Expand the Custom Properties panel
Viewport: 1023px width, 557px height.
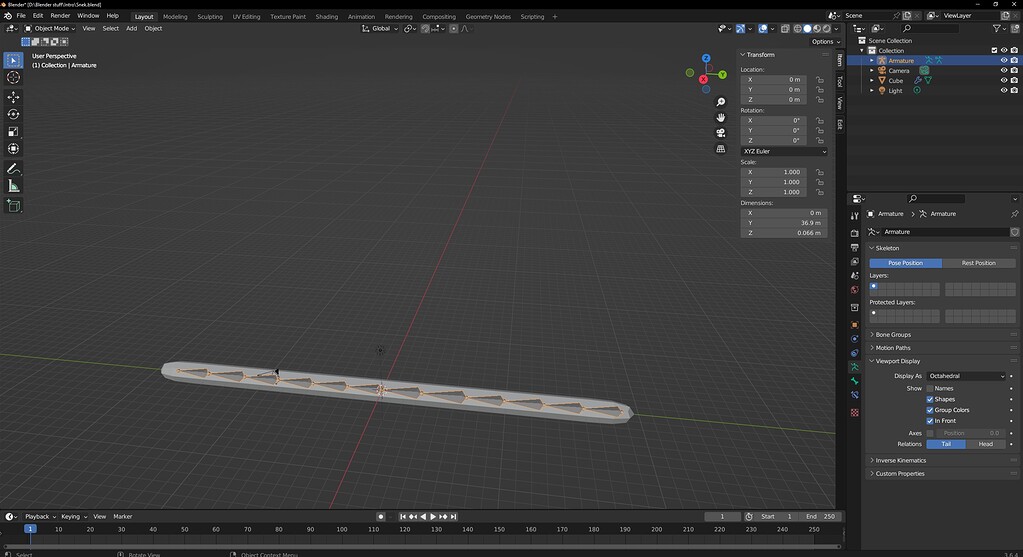(900, 474)
